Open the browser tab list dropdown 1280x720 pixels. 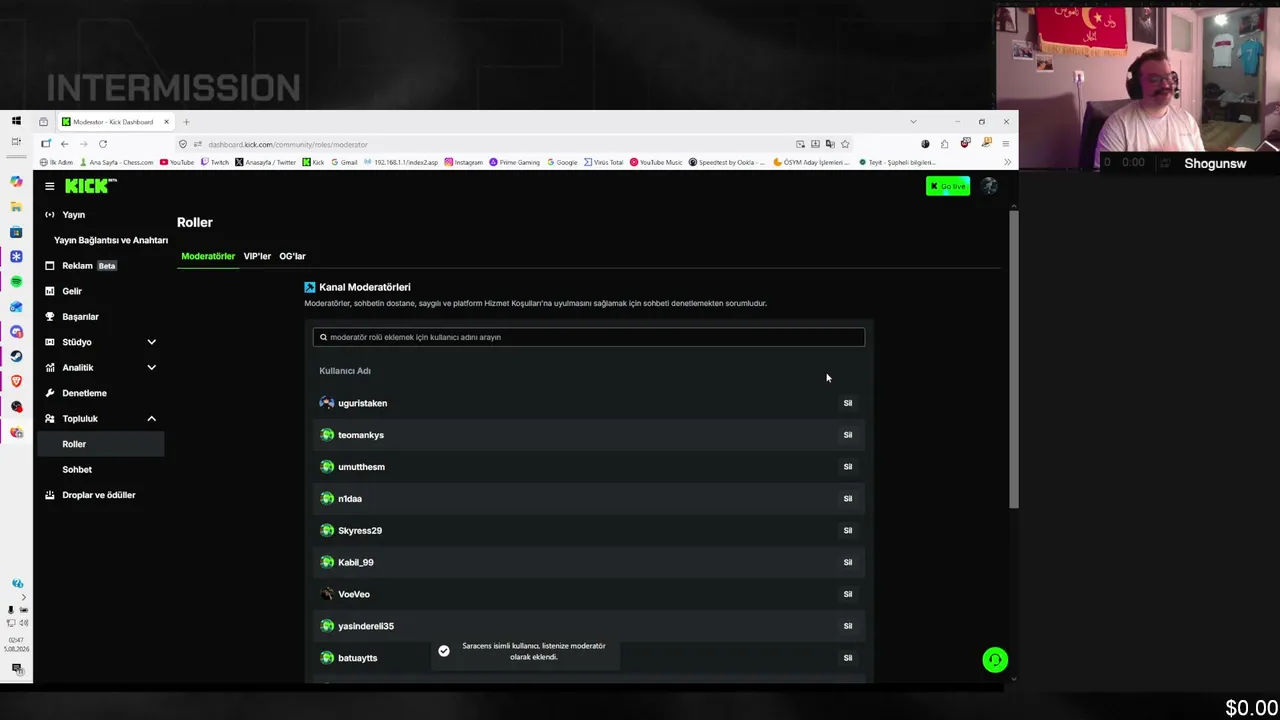tap(913, 122)
